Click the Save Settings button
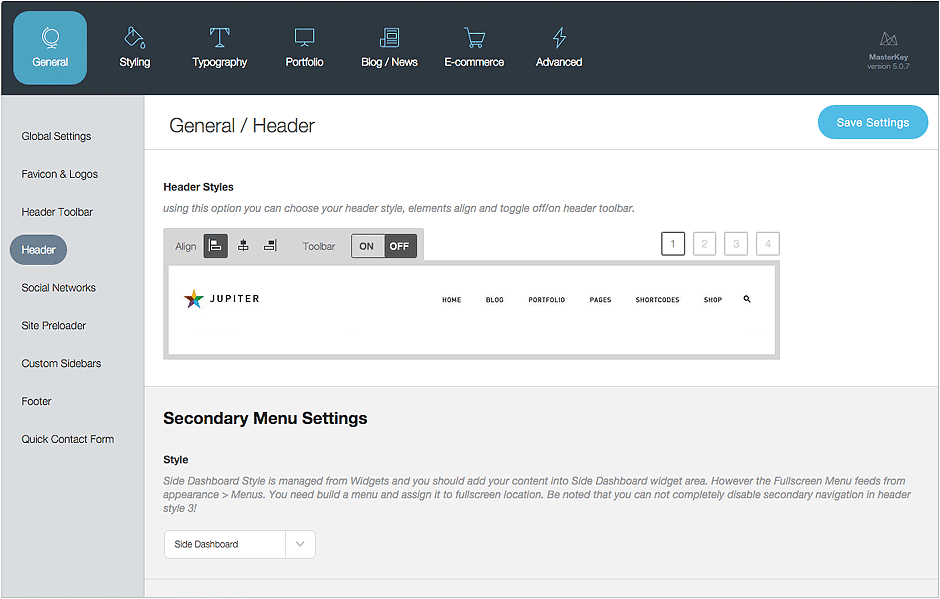940x599 pixels. 872,122
